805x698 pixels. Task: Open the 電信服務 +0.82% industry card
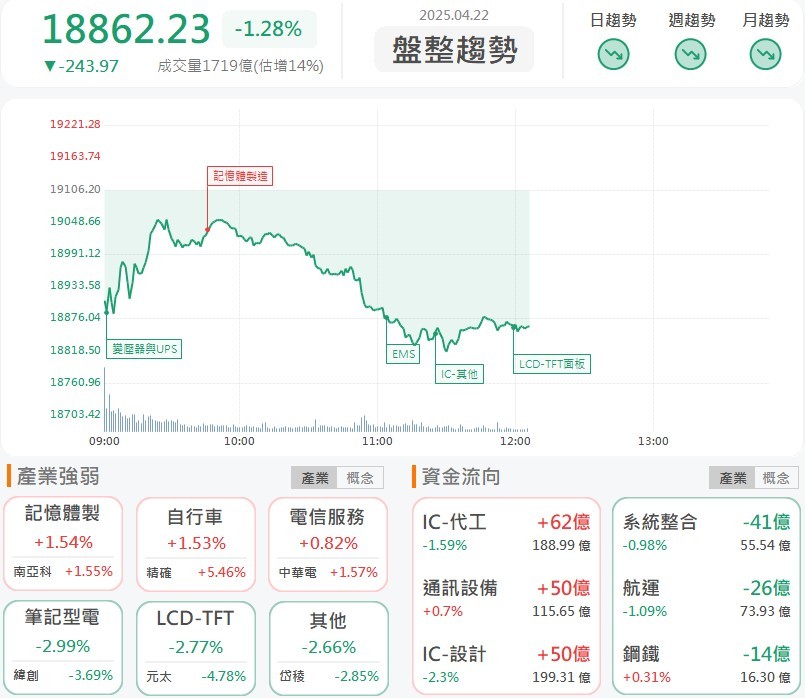pos(328,544)
